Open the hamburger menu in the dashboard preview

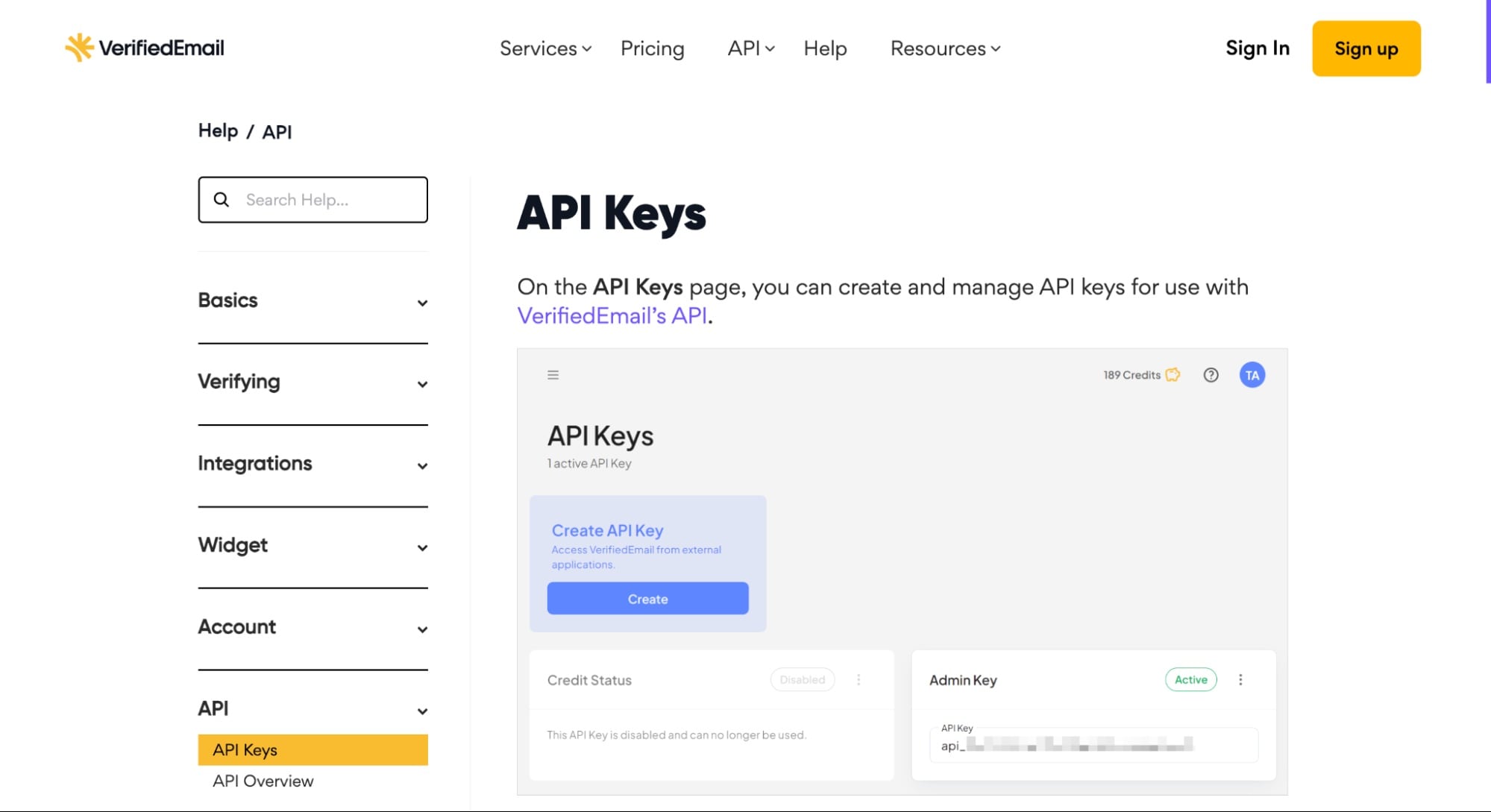[x=553, y=374]
